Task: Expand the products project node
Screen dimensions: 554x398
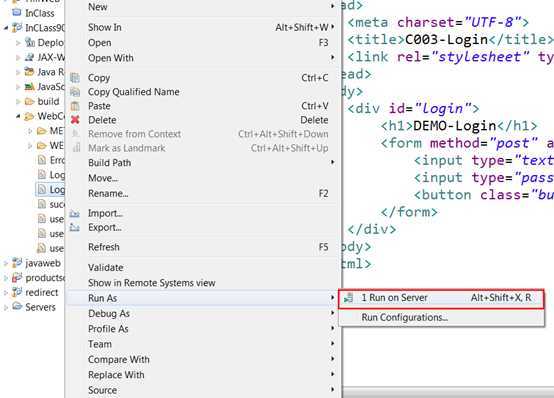Action: 6,278
